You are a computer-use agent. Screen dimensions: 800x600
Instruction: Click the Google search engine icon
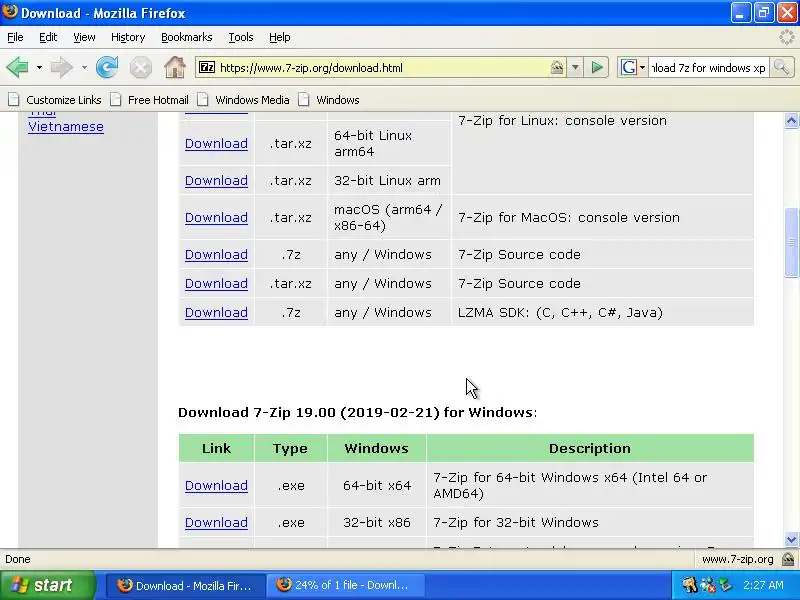pos(629,67)
